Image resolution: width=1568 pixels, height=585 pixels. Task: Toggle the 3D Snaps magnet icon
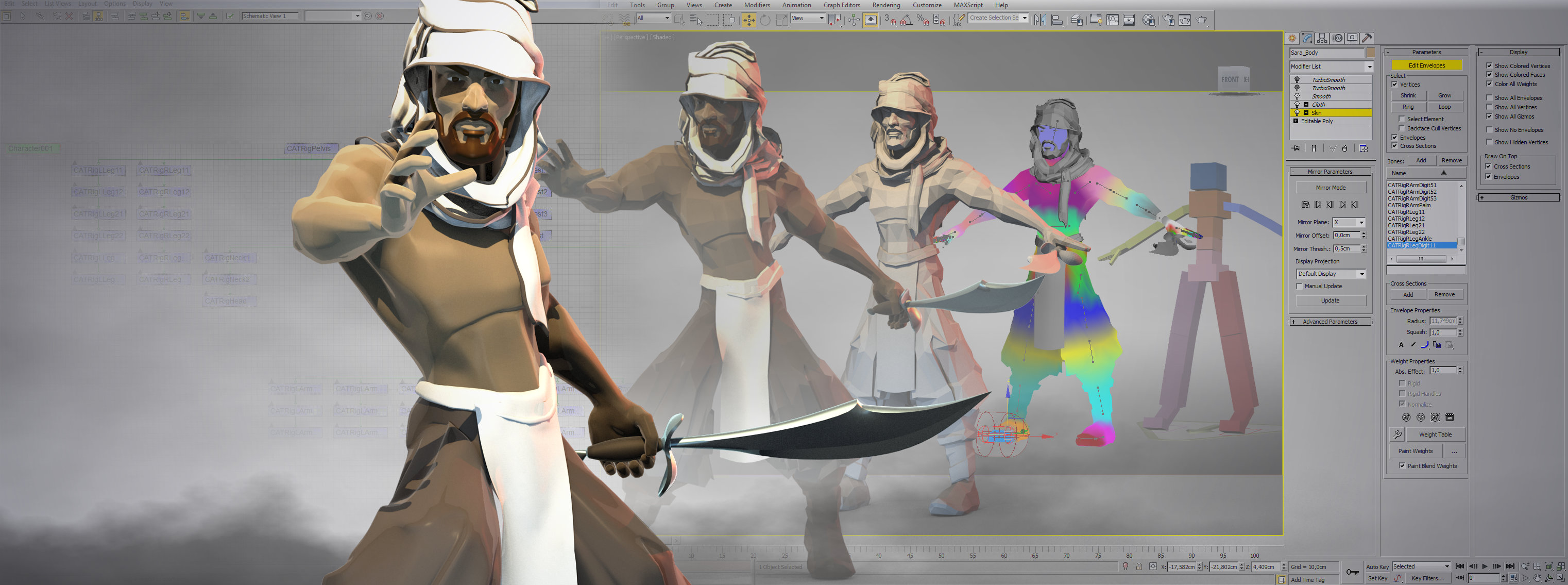point(890,20)
